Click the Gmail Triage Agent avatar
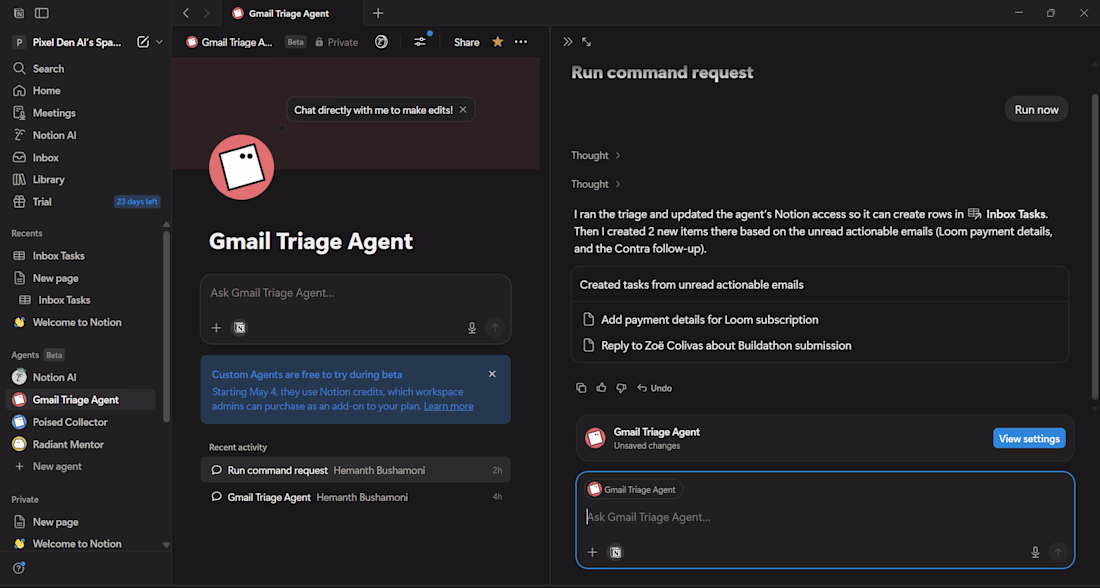This screenshot has width=1100, height=588. point(241,167)
